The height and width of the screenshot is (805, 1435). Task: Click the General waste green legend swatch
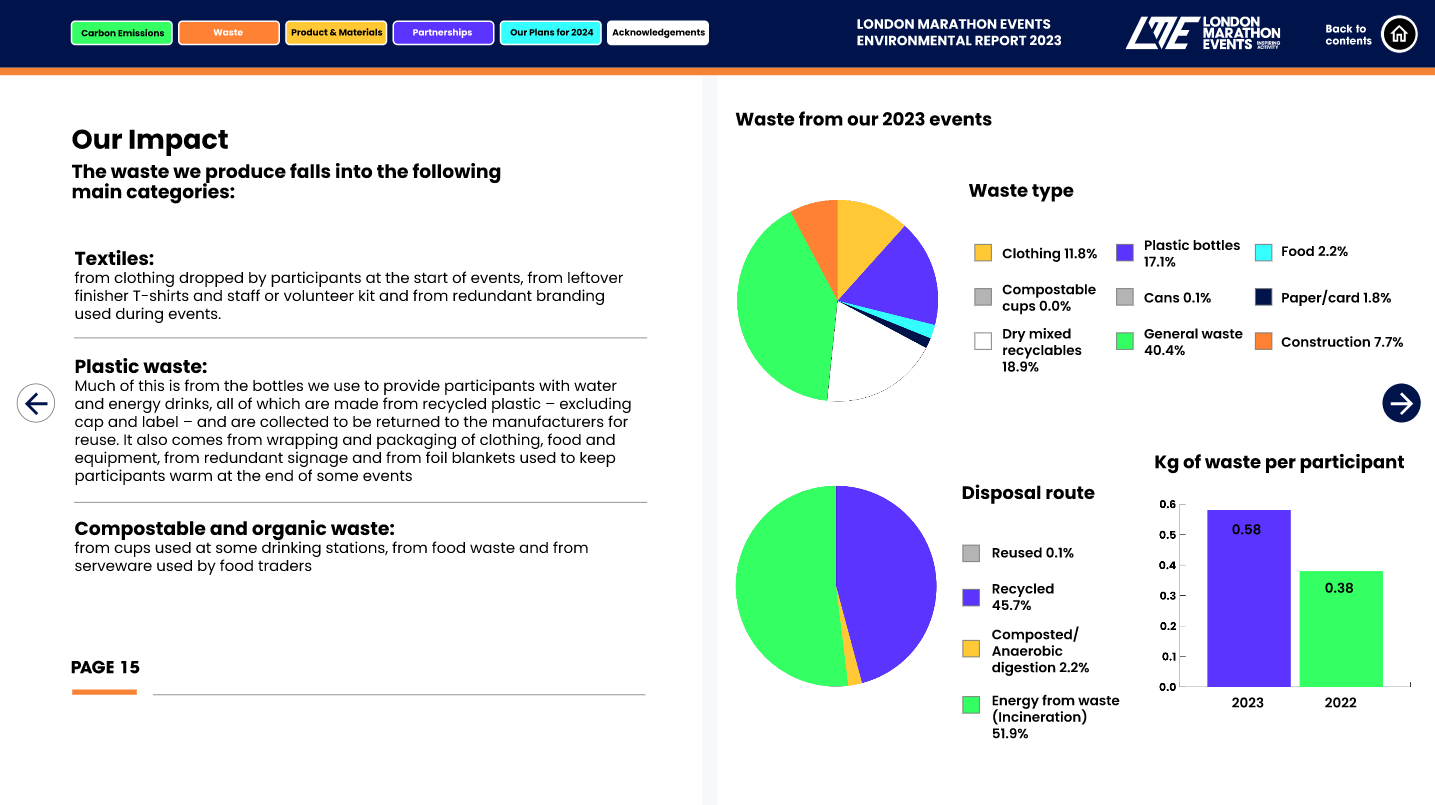[1125, 342]
